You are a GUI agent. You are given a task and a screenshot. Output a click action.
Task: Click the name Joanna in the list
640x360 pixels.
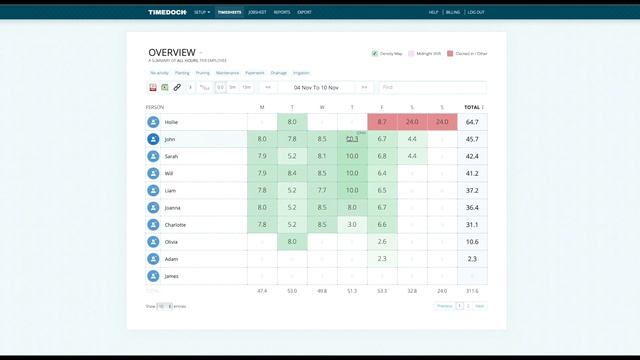172,208
